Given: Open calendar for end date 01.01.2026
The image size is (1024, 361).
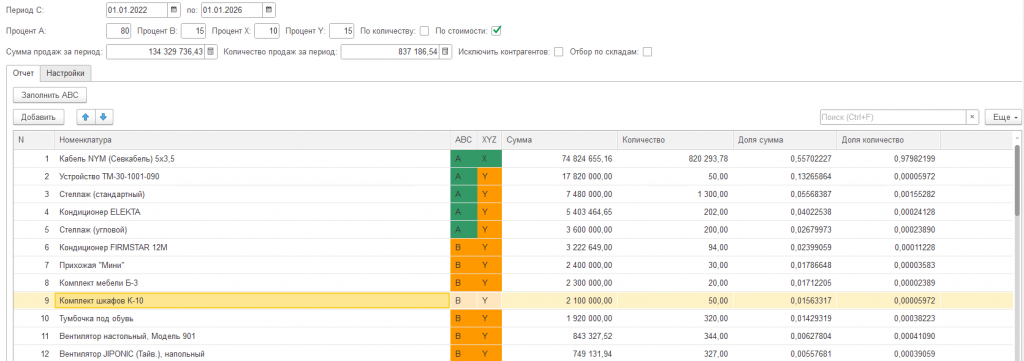Looking at the screenshot, I should [269, 10].
